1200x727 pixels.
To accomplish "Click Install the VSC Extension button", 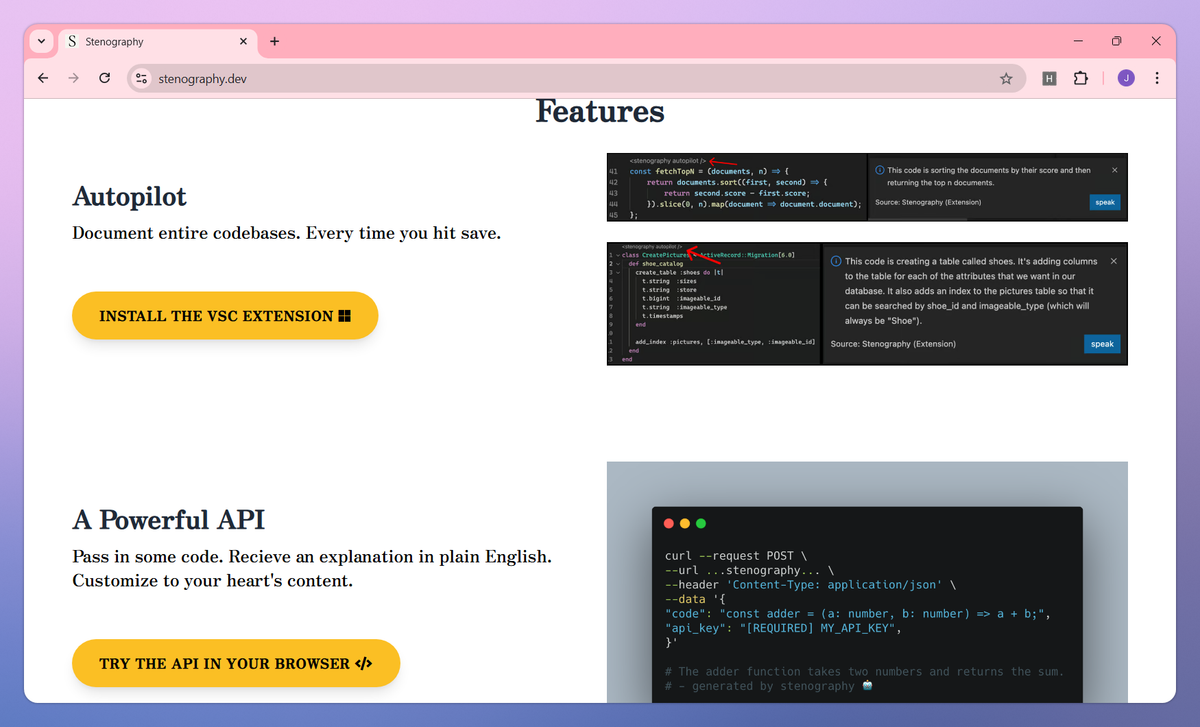I will click(225, 316).
